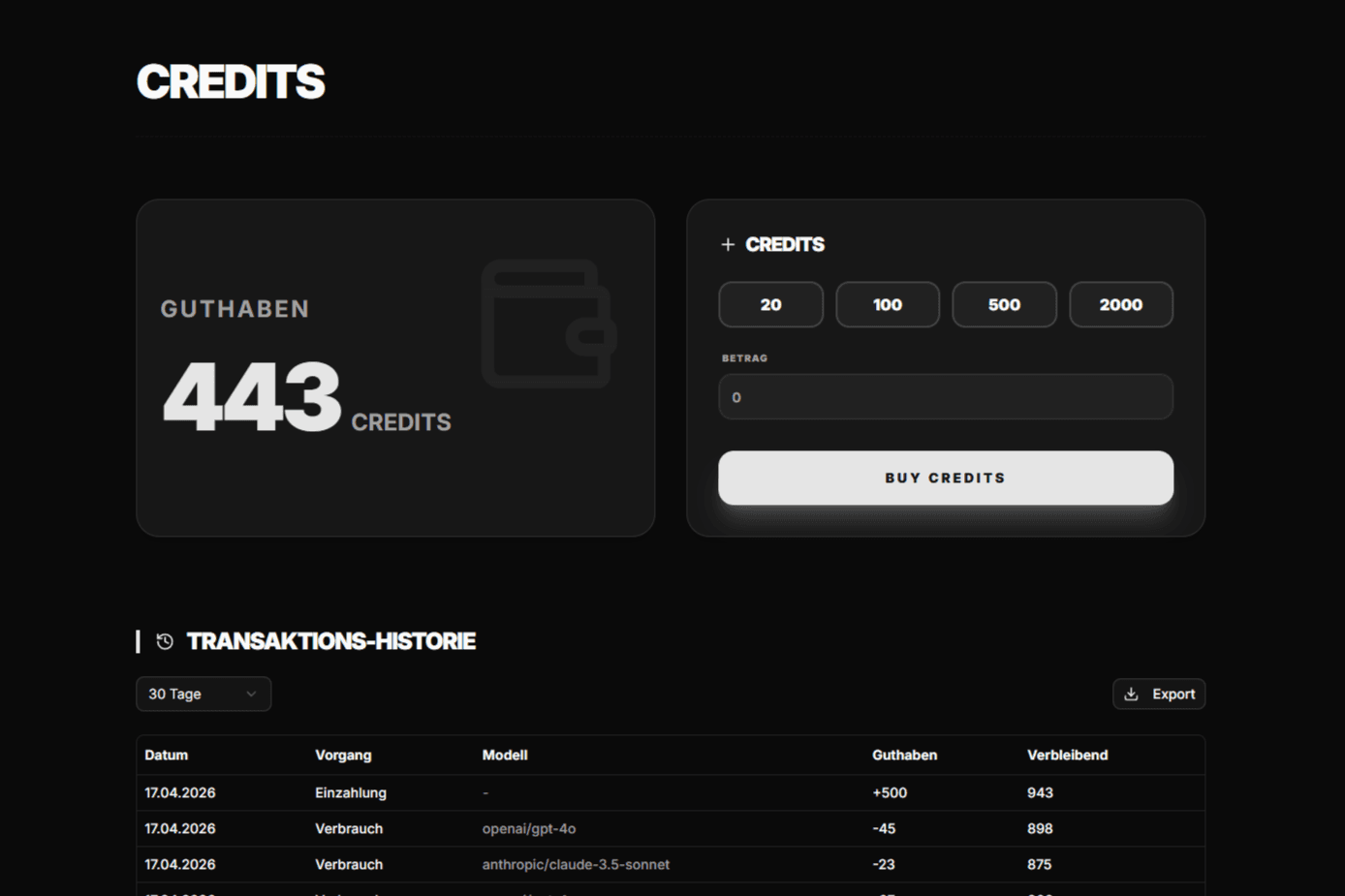The width and height of the screenshot is (1345, 896).
Task: Click the -45 usage amount
Action: click(x=884, y=828)
